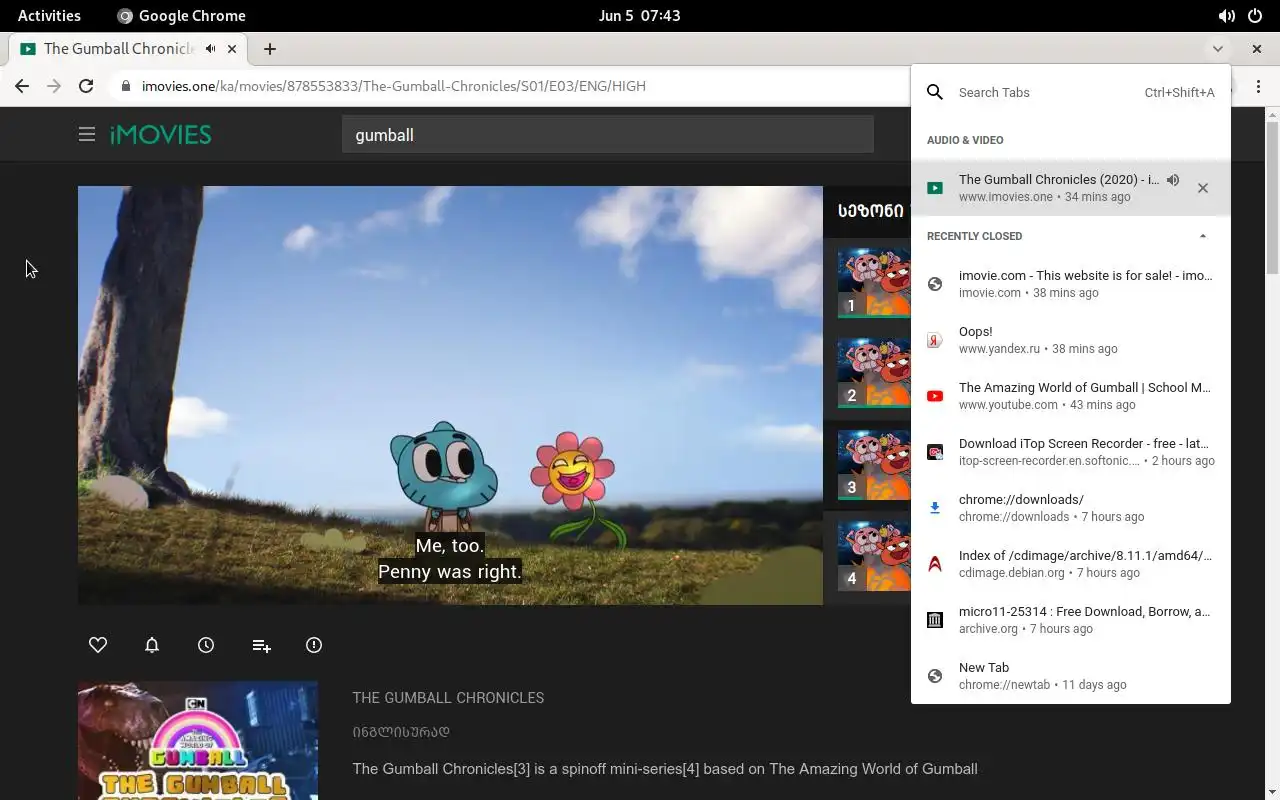Collapse the tab search dropdown arrow
1280x800 pixels.
(1217, 48)
